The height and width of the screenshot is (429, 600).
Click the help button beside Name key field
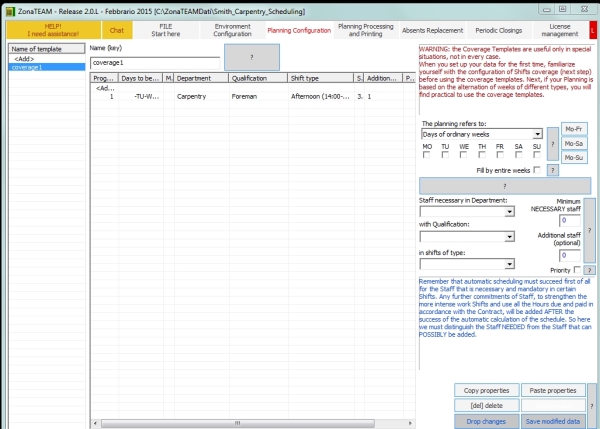[x=252, y=57]
